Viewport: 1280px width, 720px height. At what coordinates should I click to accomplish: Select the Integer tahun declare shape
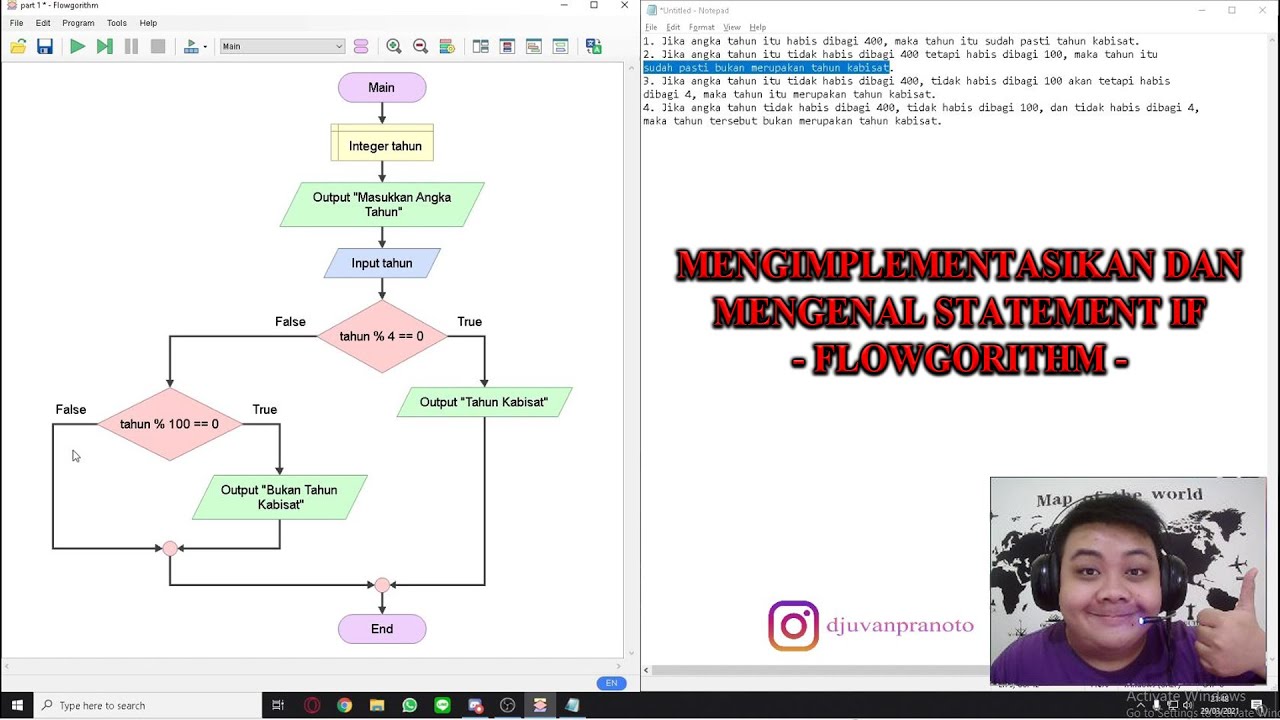[x=382, y=145]
